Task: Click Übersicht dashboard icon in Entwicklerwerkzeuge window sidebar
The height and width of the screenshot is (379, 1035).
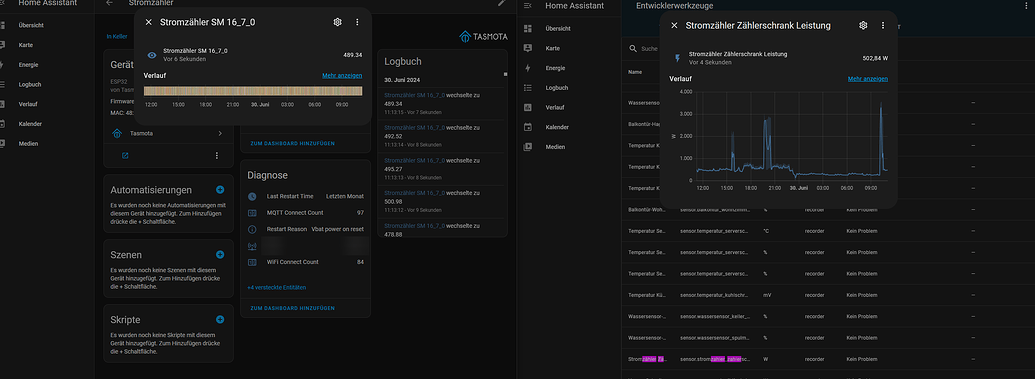Action: click(527, 28)
